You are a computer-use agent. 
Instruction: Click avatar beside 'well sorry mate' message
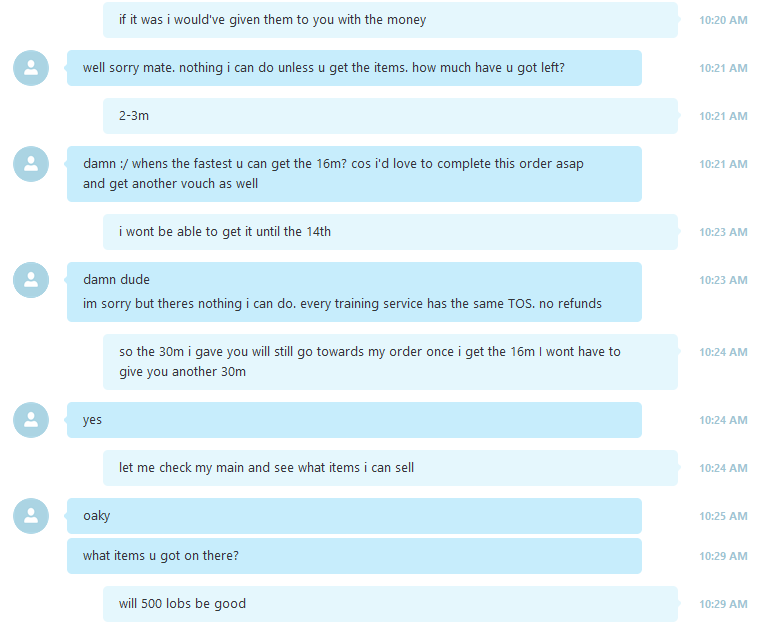(31, 68)
